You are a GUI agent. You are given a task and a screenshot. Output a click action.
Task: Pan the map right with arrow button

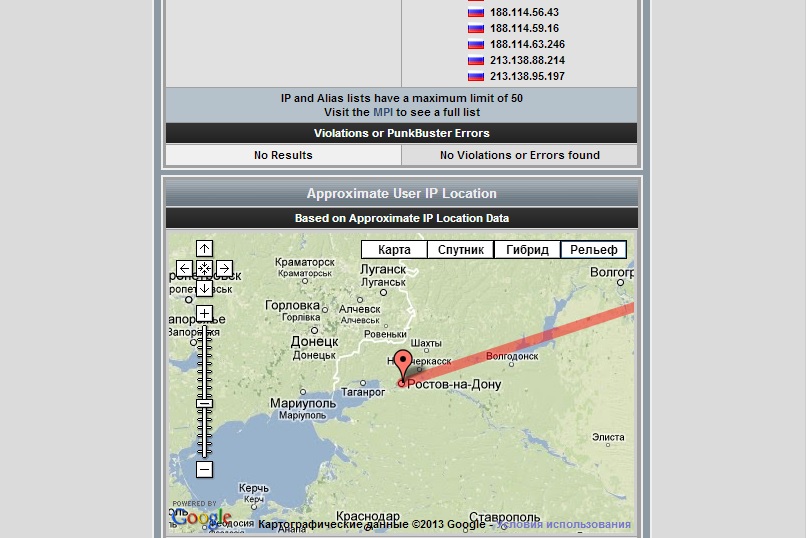tap(224, 268)
